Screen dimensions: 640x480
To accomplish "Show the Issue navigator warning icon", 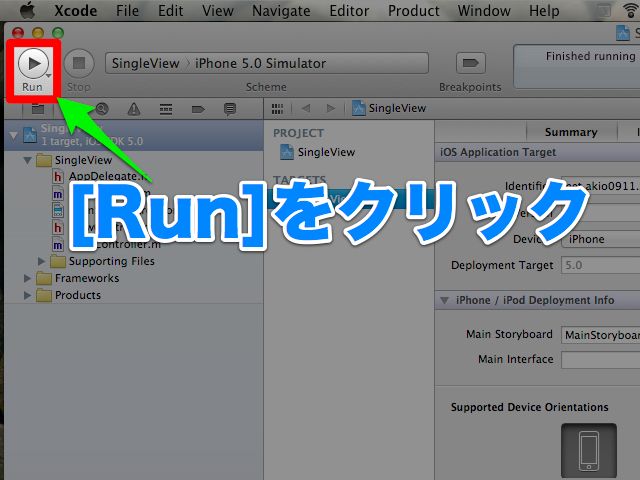I will (x=134, y=109).
